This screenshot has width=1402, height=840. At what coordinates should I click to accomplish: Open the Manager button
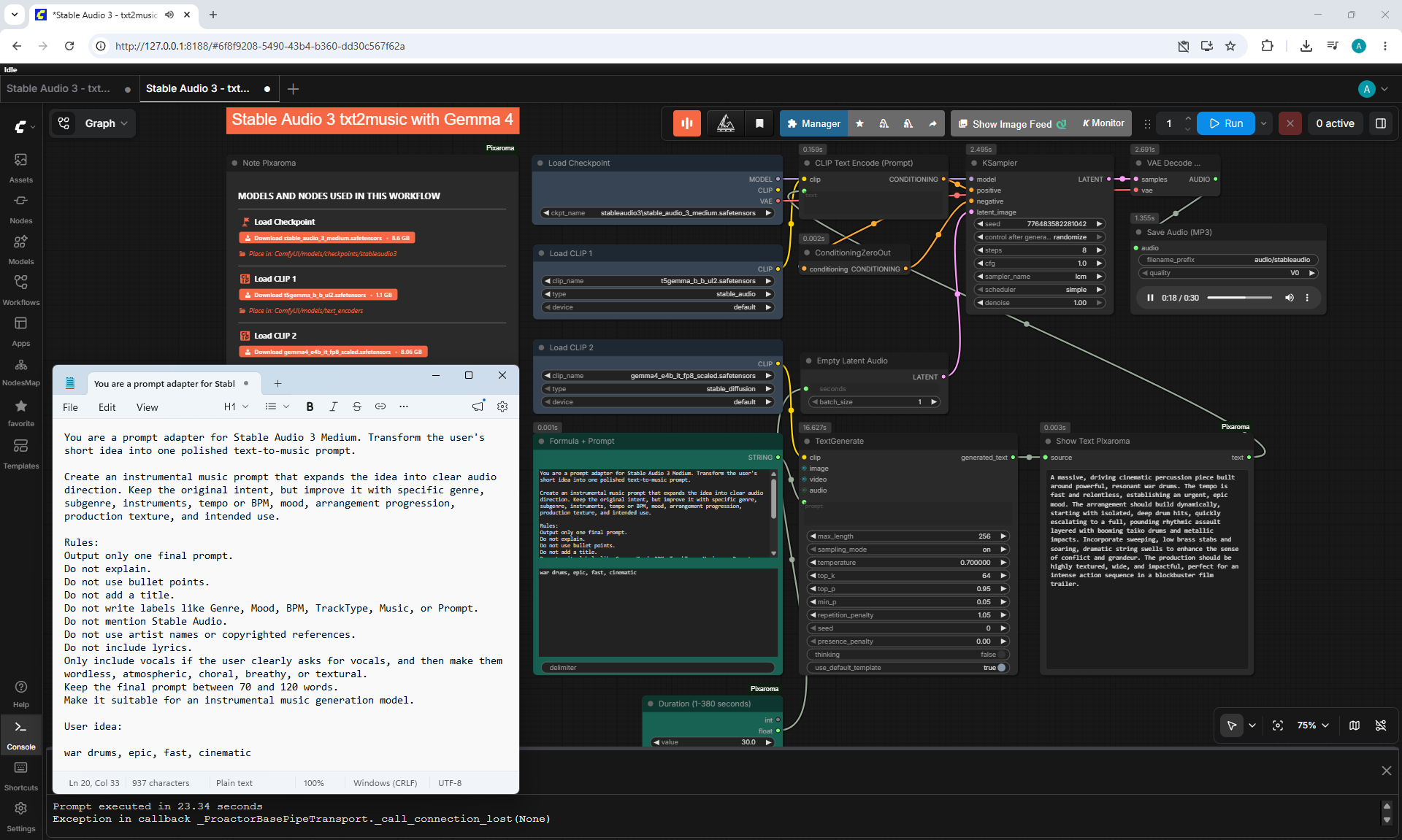coord(813,123)
